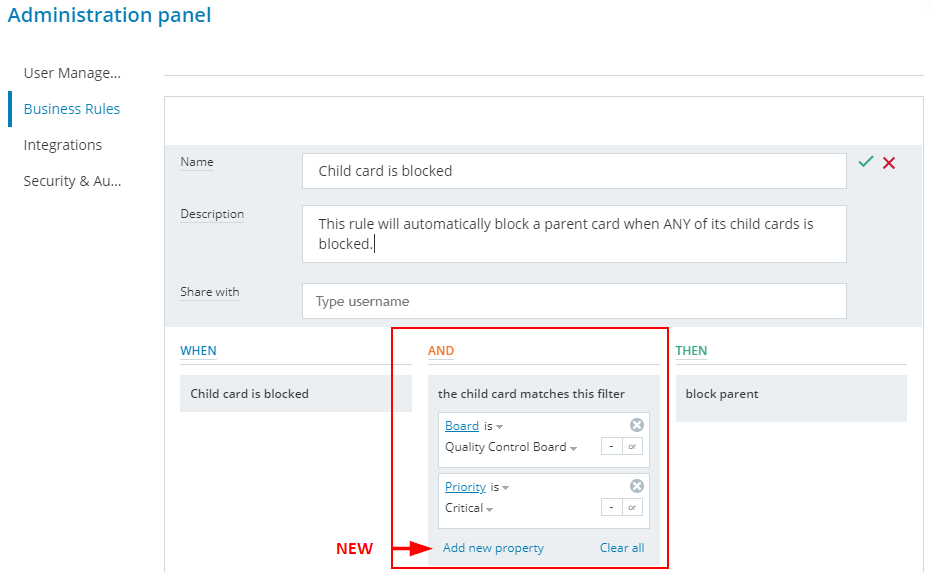Select the Business Rules menu item
The height and width of the screenshot is (572, 931).
point(72,109)
